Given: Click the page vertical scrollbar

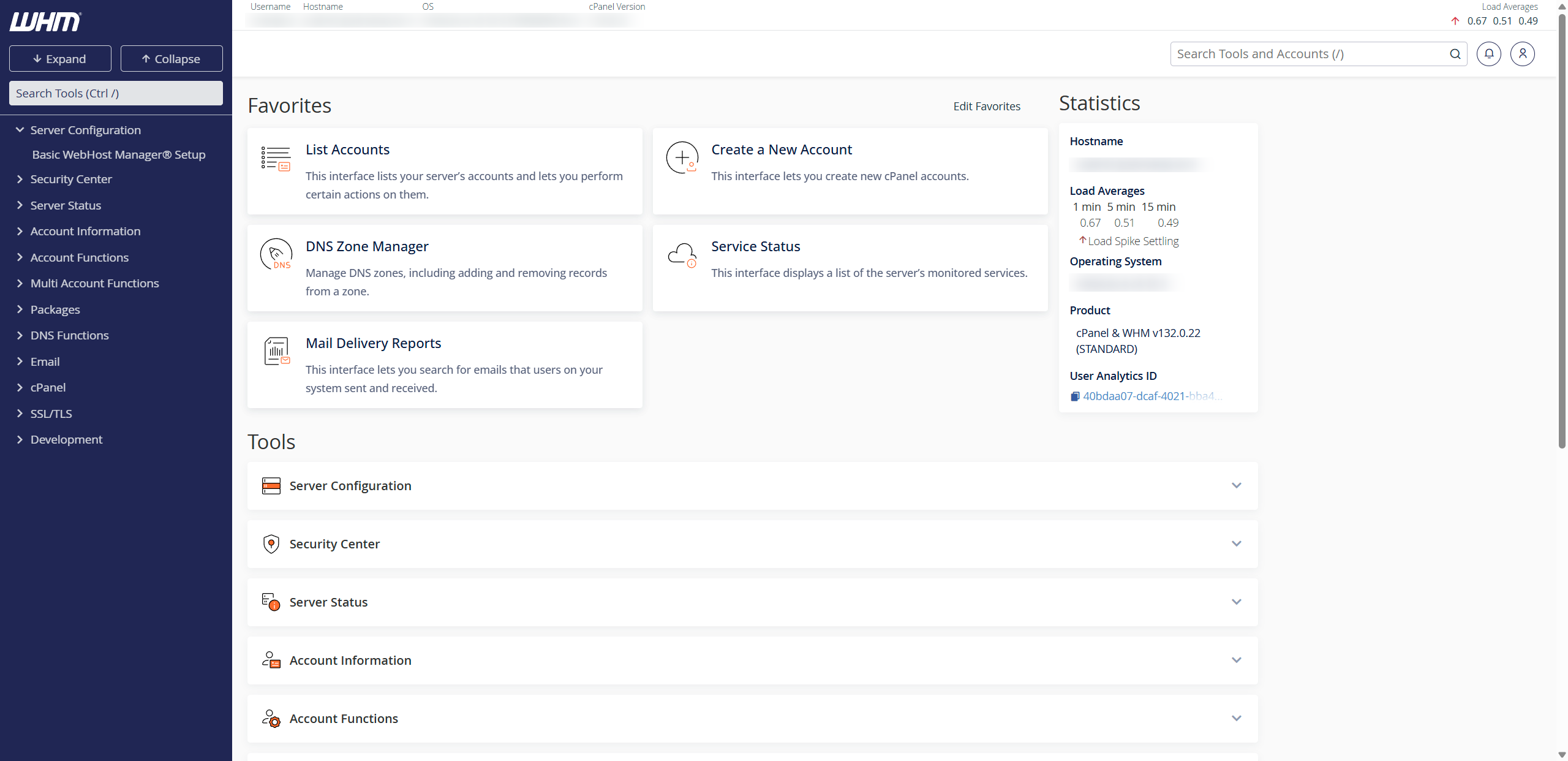Looking at the screenshot, I should point(1561,233).
